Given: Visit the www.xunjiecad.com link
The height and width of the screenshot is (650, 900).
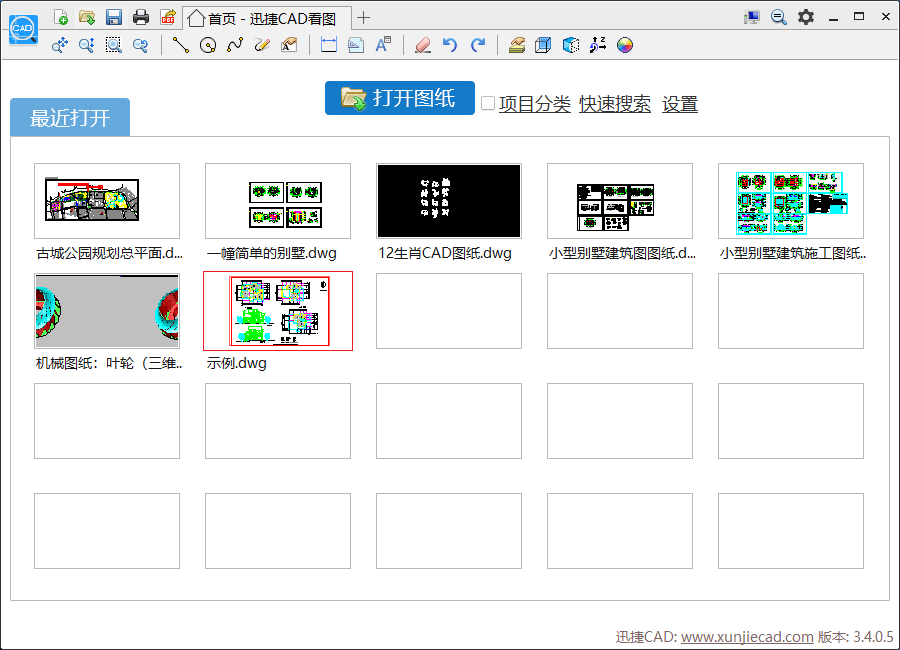Looking at the screenshot, I should click(747, 637).
